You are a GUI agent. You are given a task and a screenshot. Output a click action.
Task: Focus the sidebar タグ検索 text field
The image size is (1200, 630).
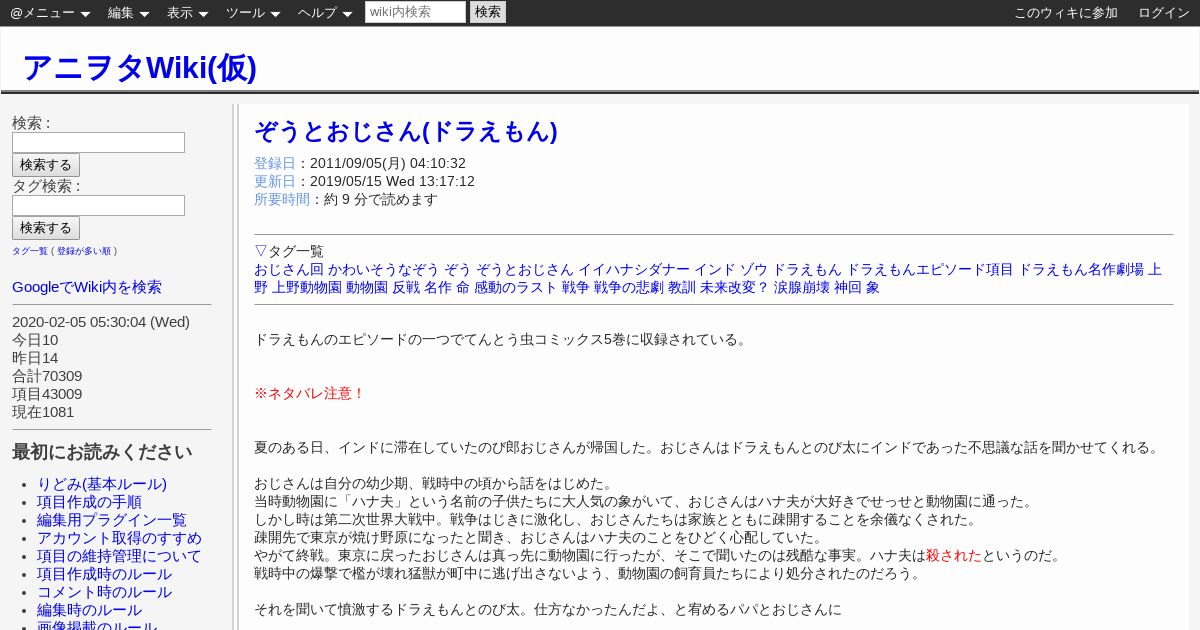pos(98,205)
